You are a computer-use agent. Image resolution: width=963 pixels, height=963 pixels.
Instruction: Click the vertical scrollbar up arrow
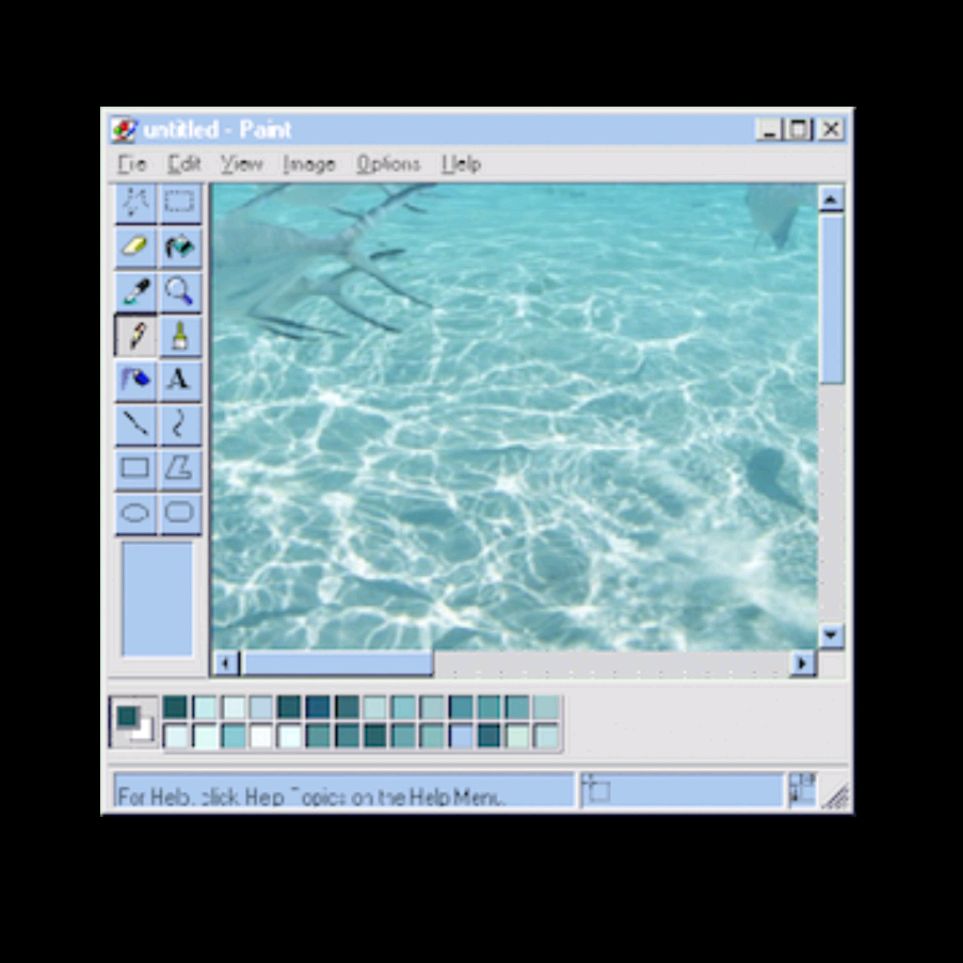pos(831,199)
